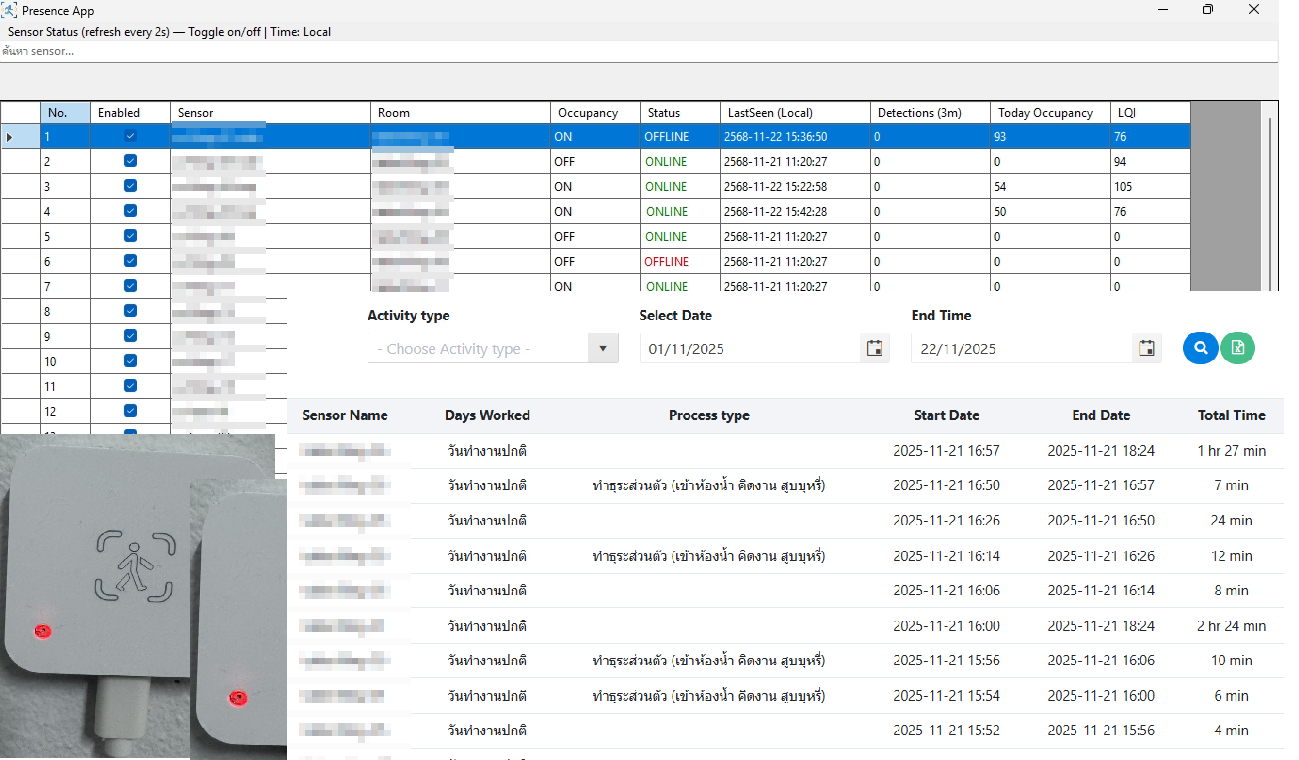Click the green Excel export icon
The height and width of the screenshot is (760, 1299).
[1237, 347]
